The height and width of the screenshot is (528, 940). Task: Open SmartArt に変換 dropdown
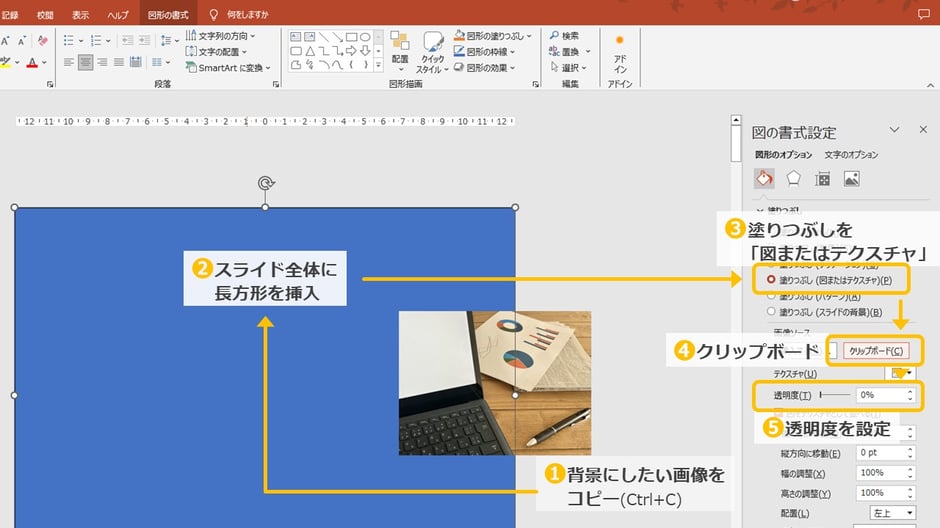point(228,68)
